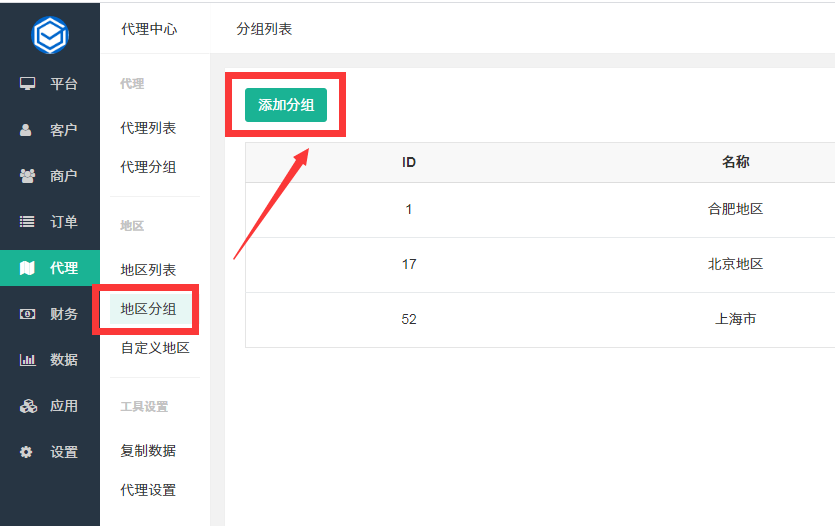
Task: Click the hexagon logo icon at top
Action: pyautogui.click(x=50, y=35)
